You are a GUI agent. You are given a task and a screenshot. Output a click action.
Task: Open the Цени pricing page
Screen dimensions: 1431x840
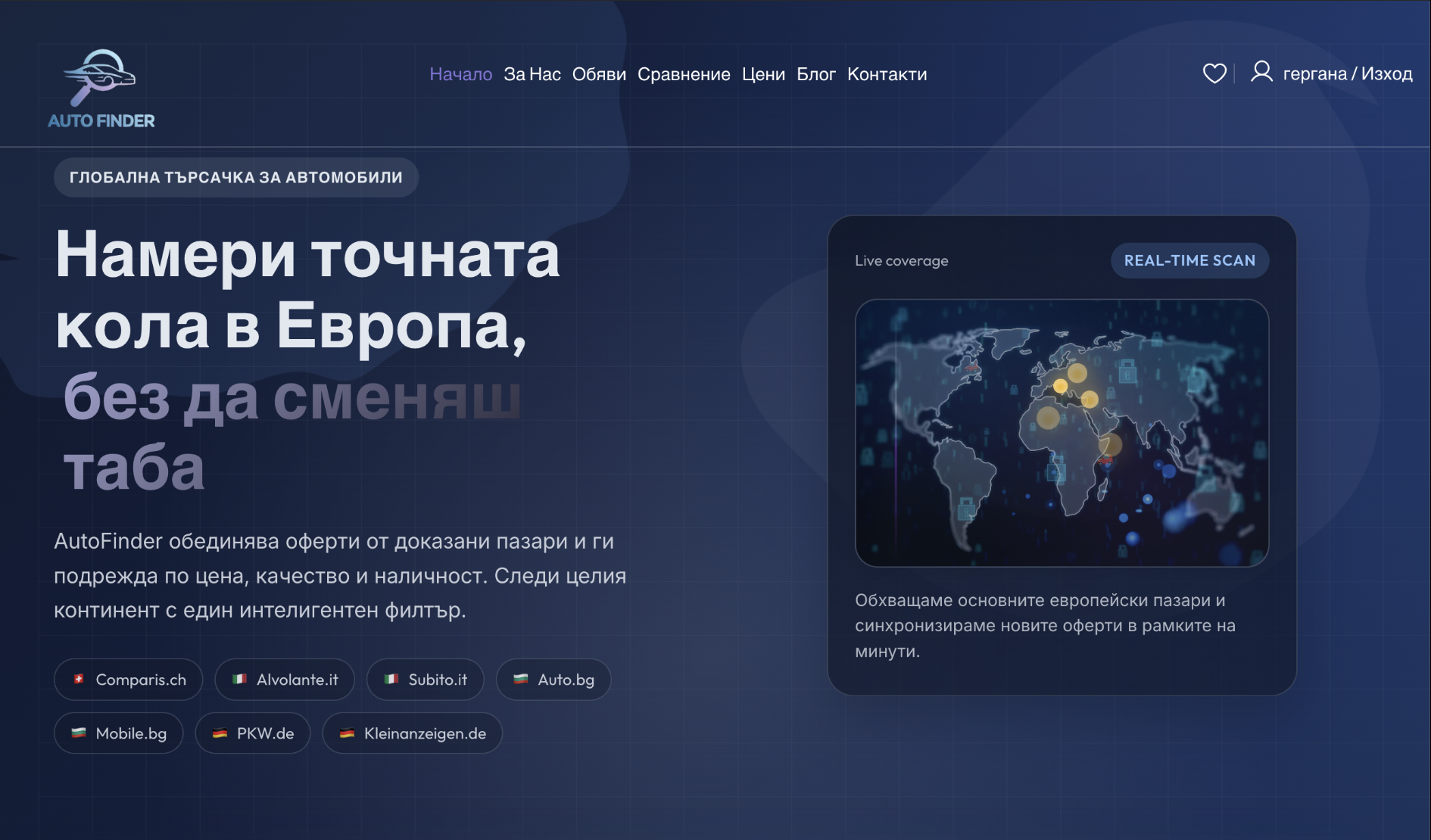click(x=763, y=74)
